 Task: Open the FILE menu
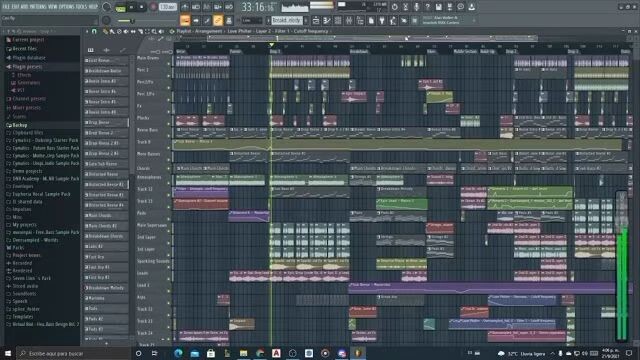pyautogui.click(x=6, y=7)
